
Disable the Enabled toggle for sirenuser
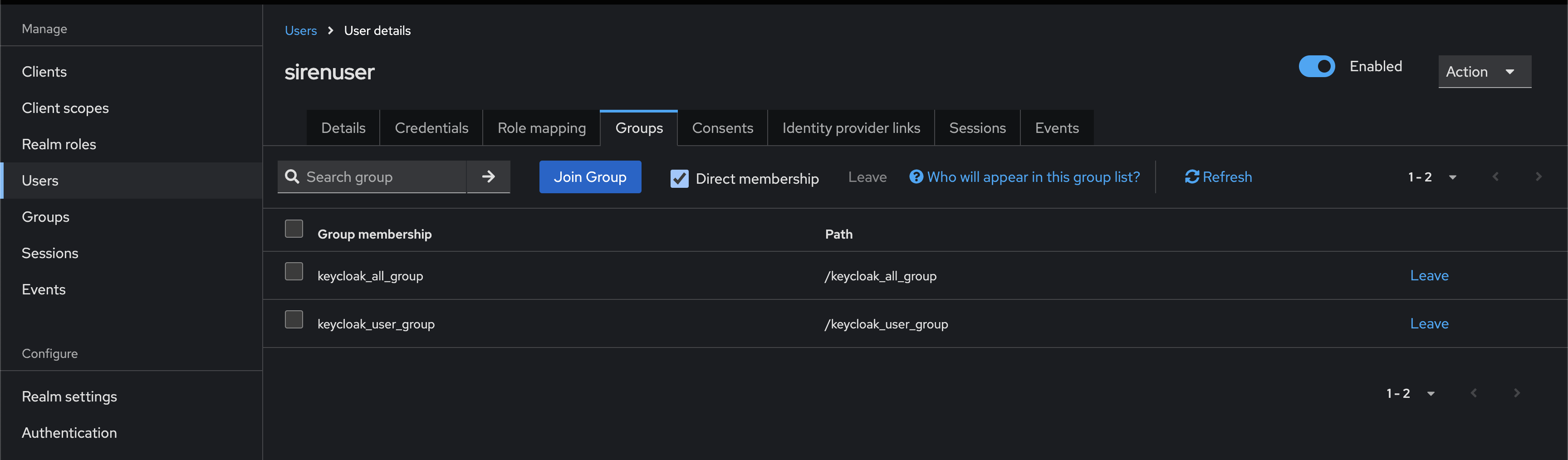pos(1317,66)
